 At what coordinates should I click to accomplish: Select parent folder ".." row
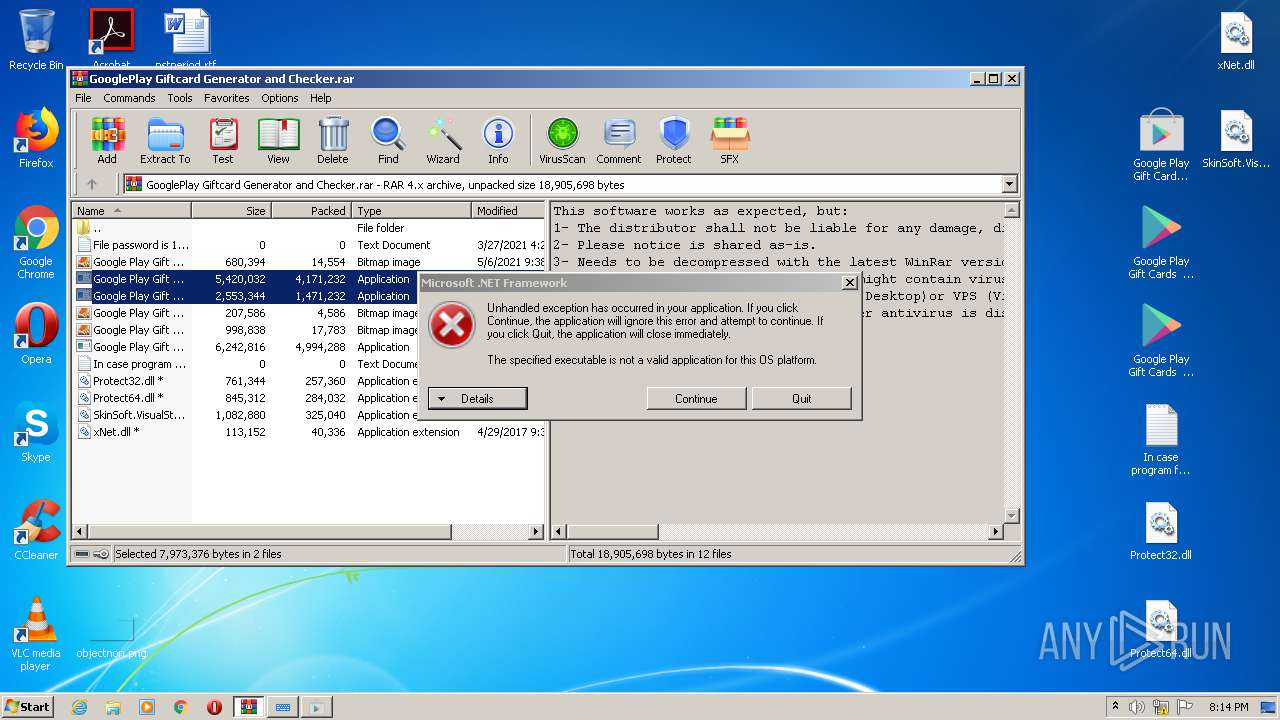pos(309,228)
